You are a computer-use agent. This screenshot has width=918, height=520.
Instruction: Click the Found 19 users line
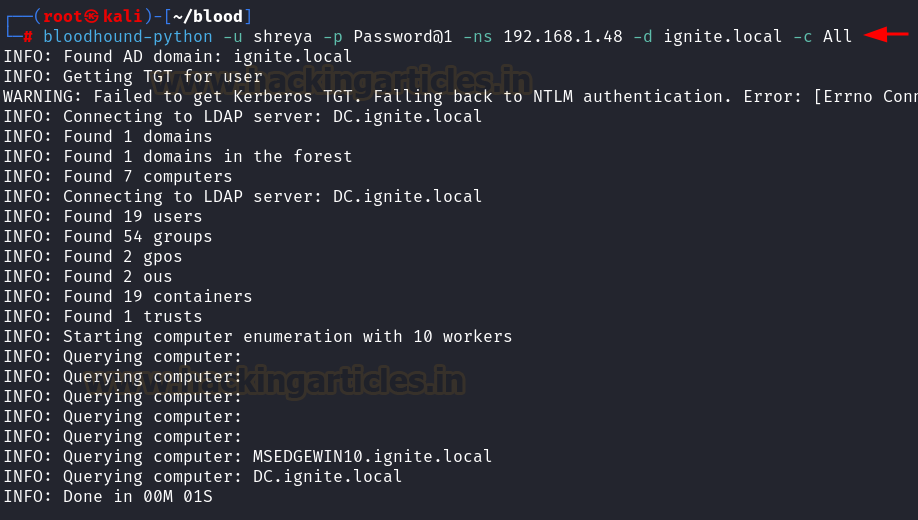pyautogui.click(x=103, y=216)
